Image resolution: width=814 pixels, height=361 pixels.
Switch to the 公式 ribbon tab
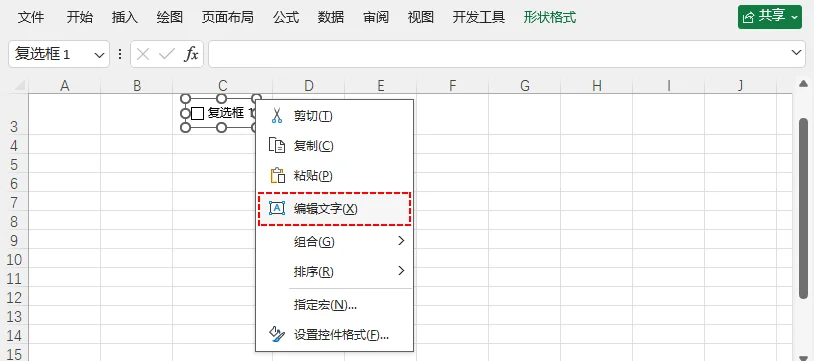pos(286,17)
